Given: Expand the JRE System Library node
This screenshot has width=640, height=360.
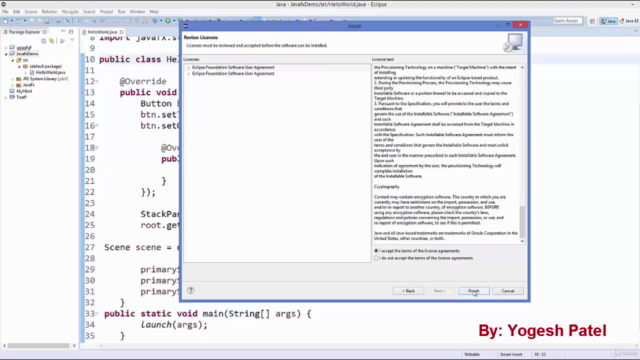Looking at the screenshot, I should (12, 79).
